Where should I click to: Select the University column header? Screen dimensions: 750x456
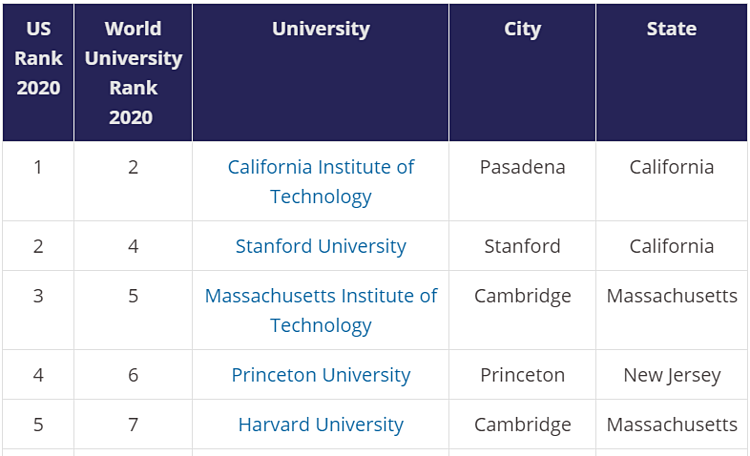320,29
